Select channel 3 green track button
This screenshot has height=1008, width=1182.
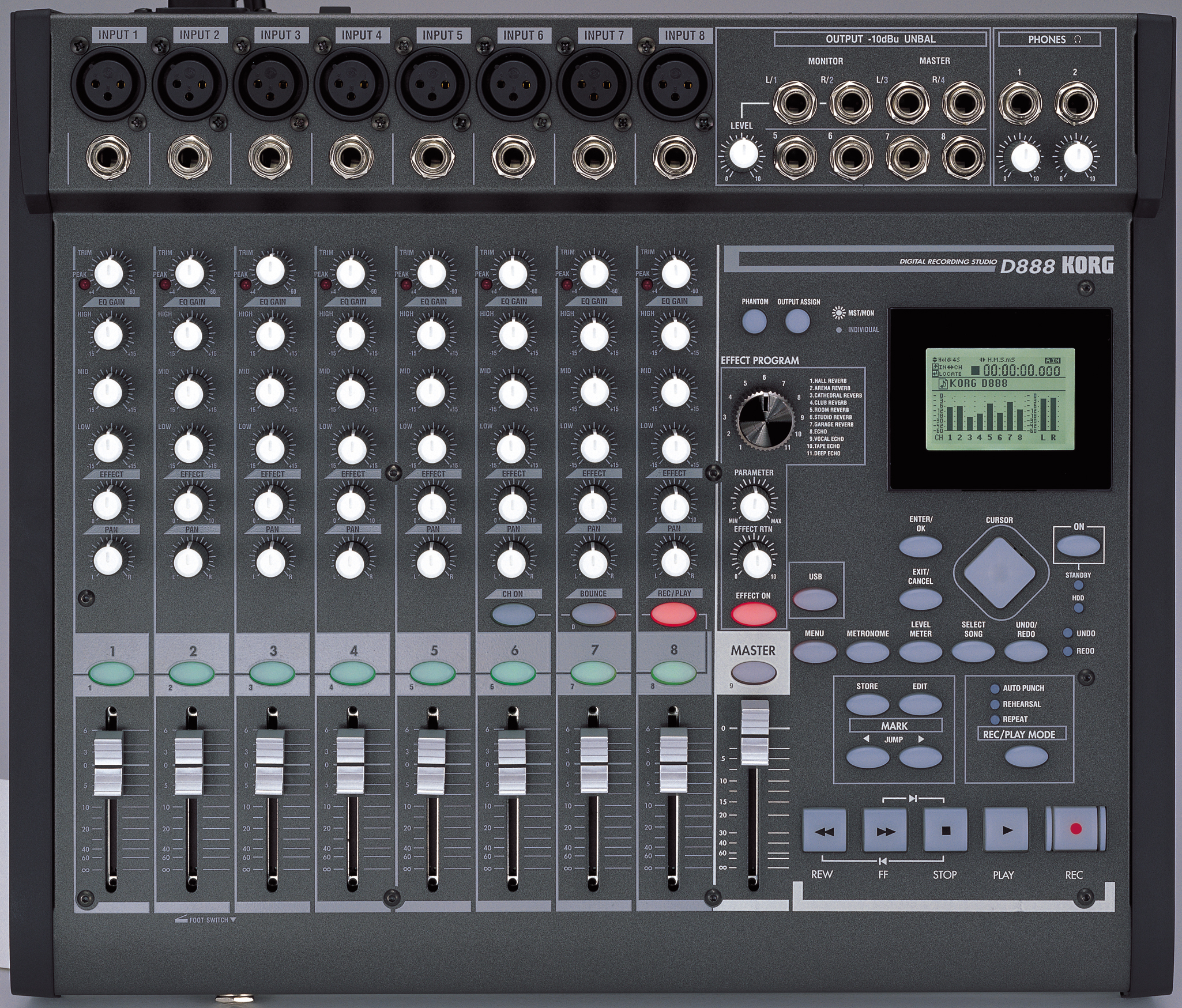point(272,673)
